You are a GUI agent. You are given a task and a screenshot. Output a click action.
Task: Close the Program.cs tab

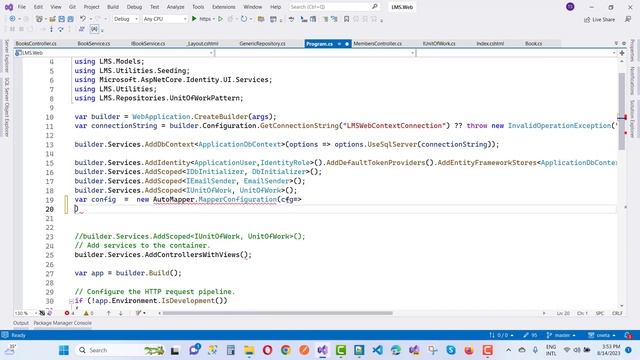click(347, 44)
